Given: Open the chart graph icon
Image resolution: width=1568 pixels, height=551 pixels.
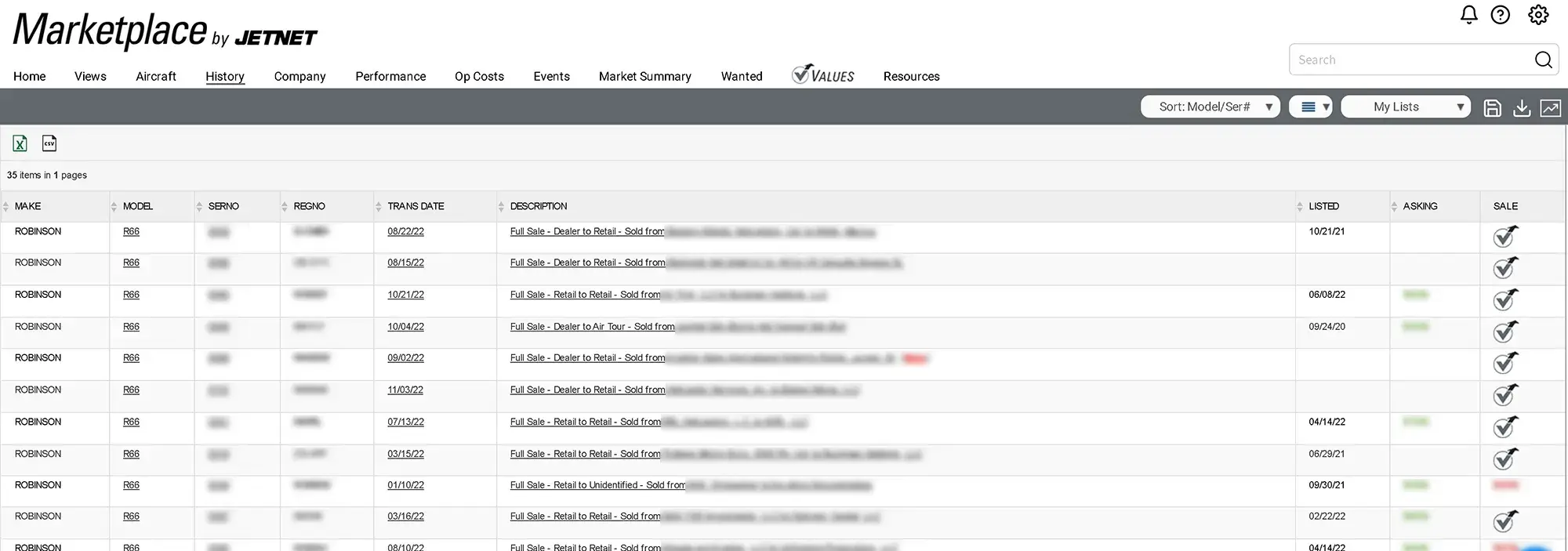Looking at the screenshot, I should [x=1550, y=108].
